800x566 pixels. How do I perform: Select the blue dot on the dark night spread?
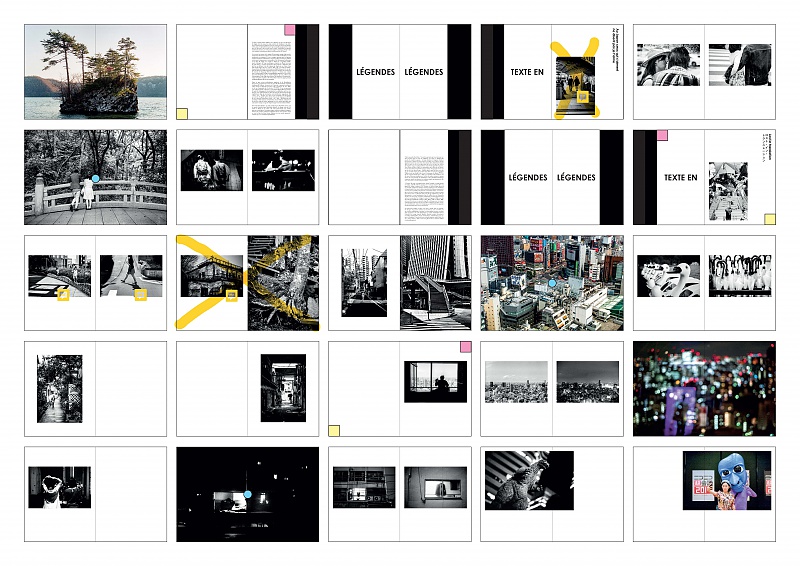pyautogui.click(x=247, y=494)
